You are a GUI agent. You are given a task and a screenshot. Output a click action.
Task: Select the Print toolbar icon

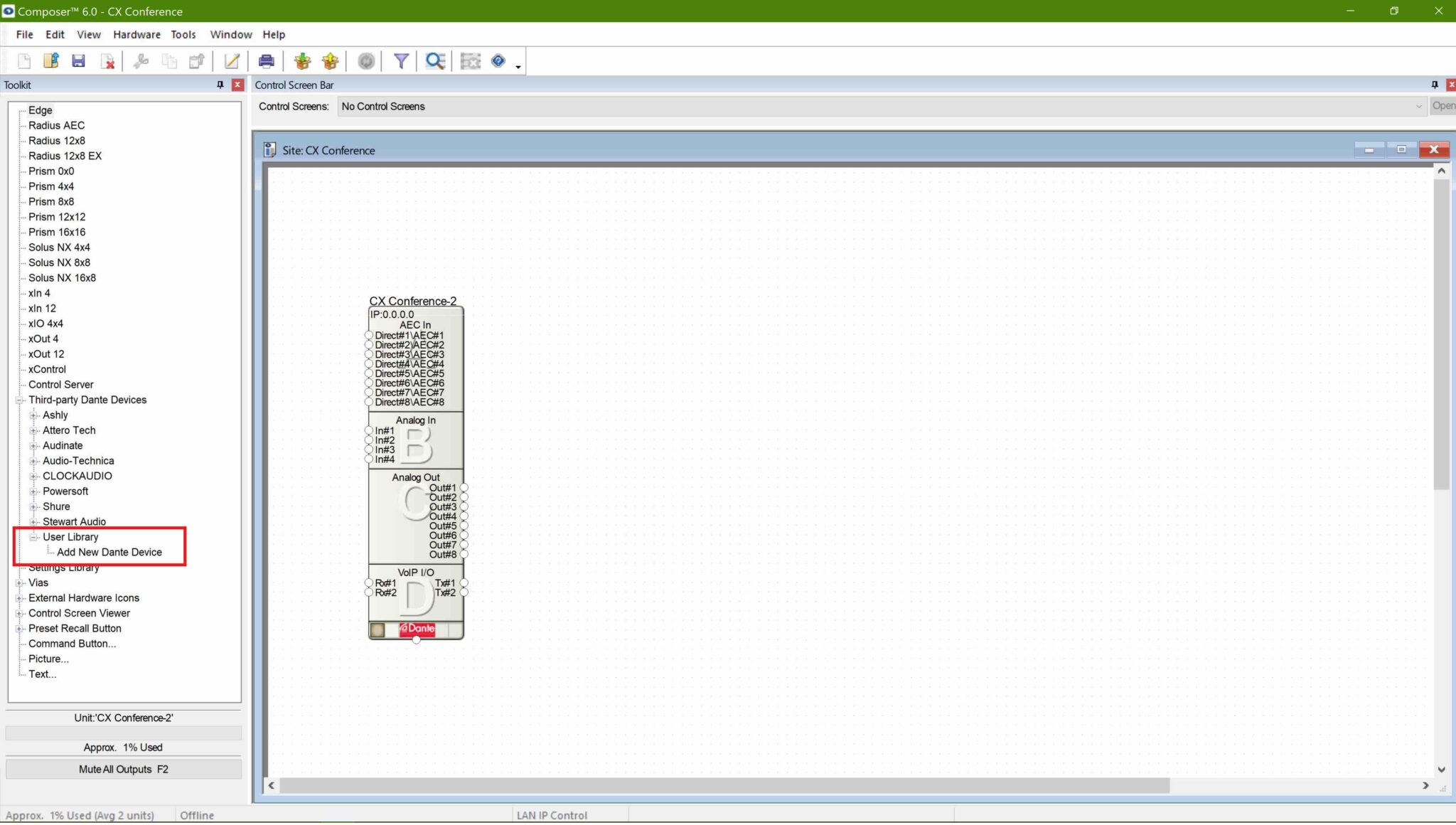(x=266, y=61)
